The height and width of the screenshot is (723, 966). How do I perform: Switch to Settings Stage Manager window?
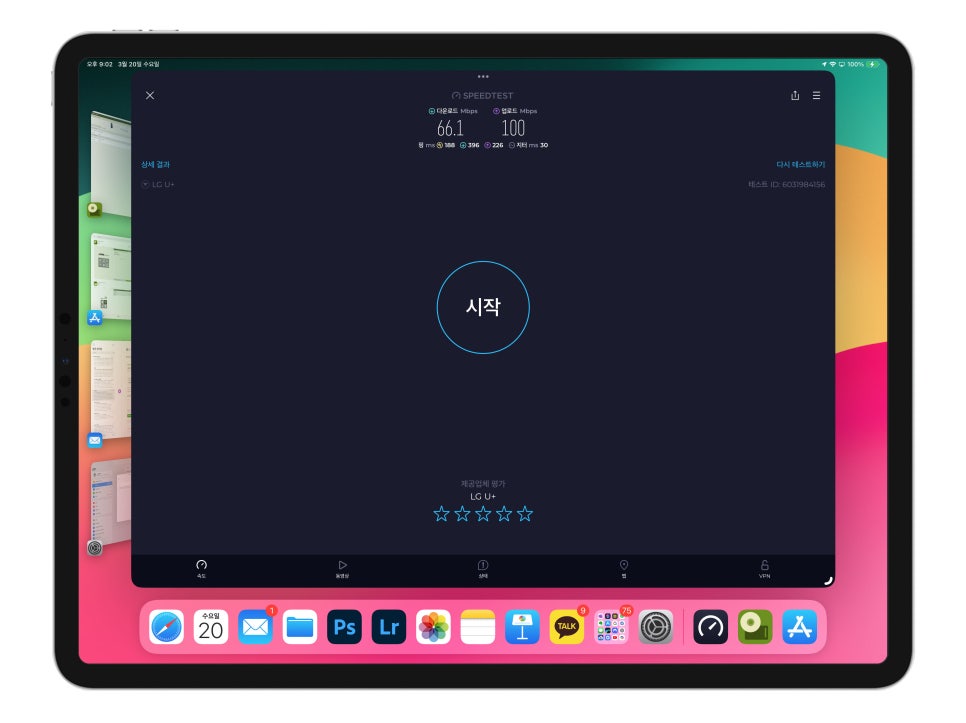[x=111, y=502]
